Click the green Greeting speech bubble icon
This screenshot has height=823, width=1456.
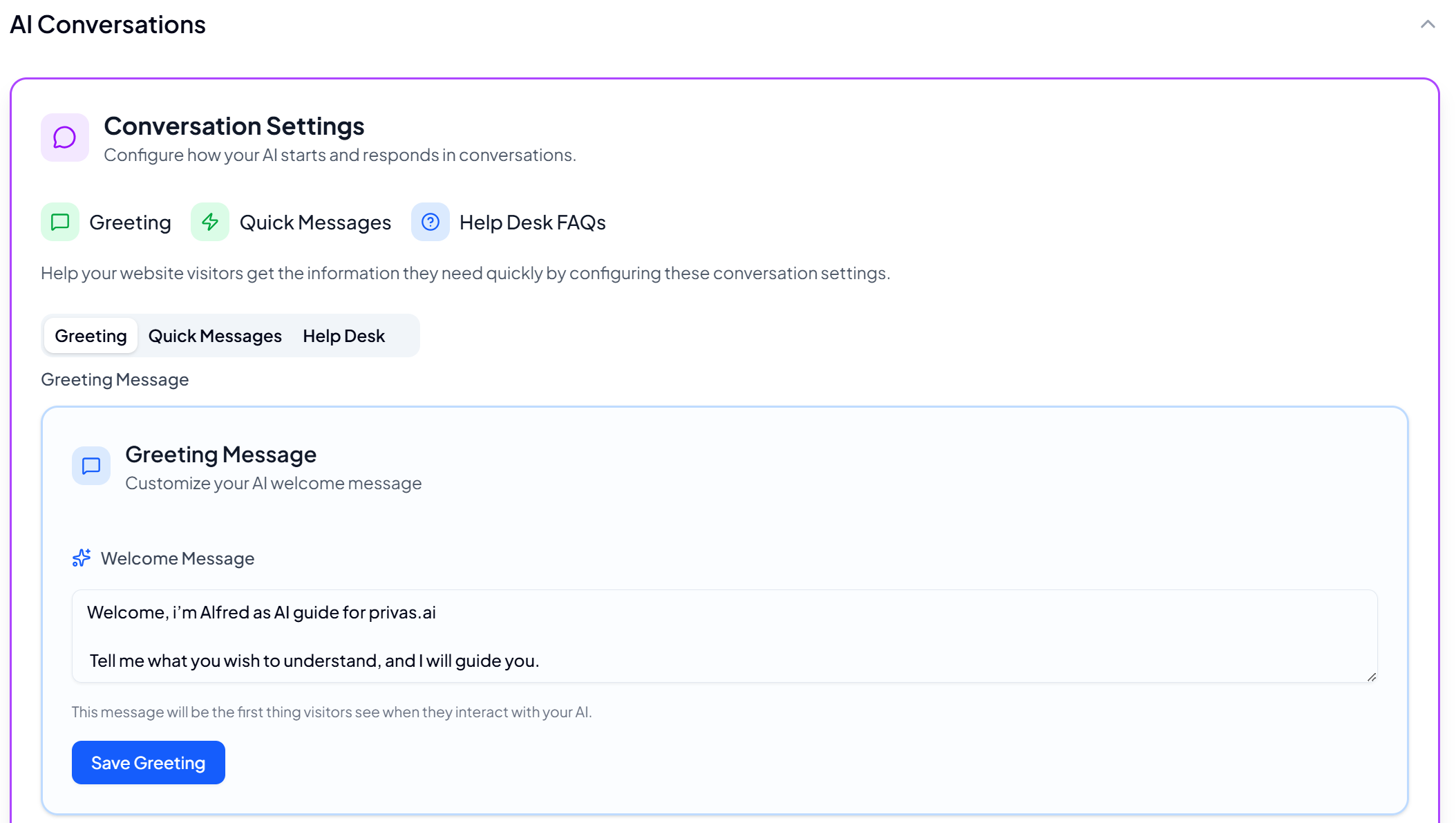tap(60, 222)
